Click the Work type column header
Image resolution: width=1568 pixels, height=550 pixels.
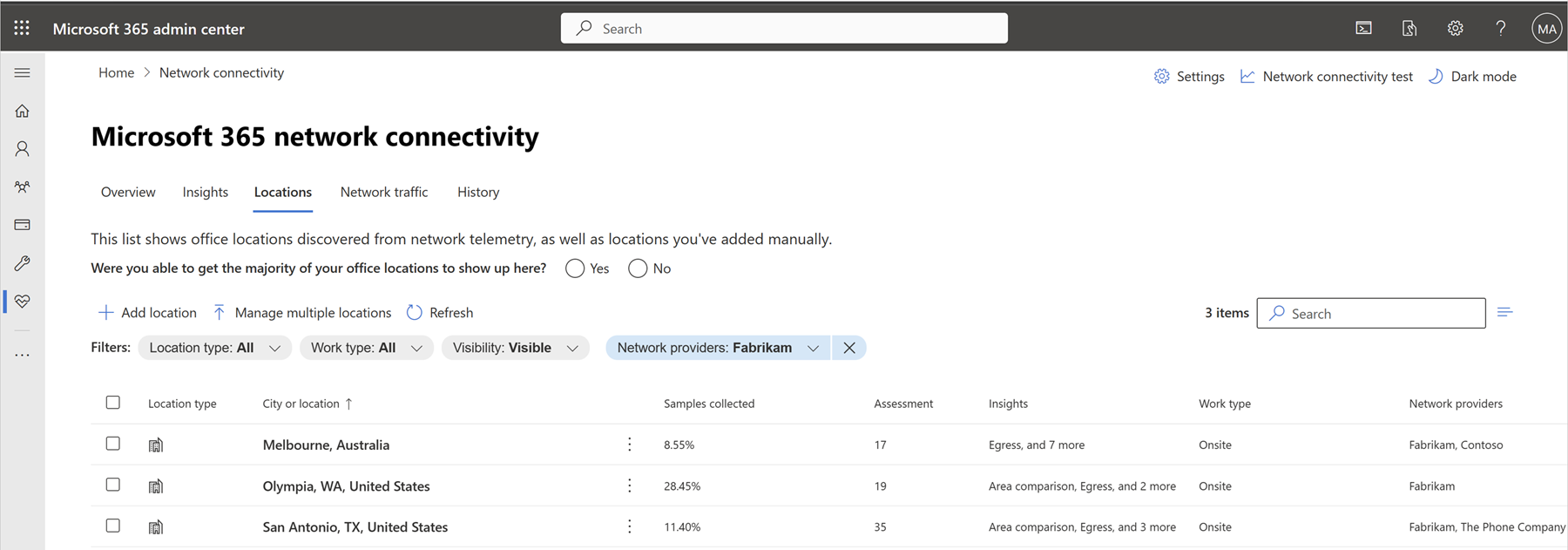pos(1225,404)
